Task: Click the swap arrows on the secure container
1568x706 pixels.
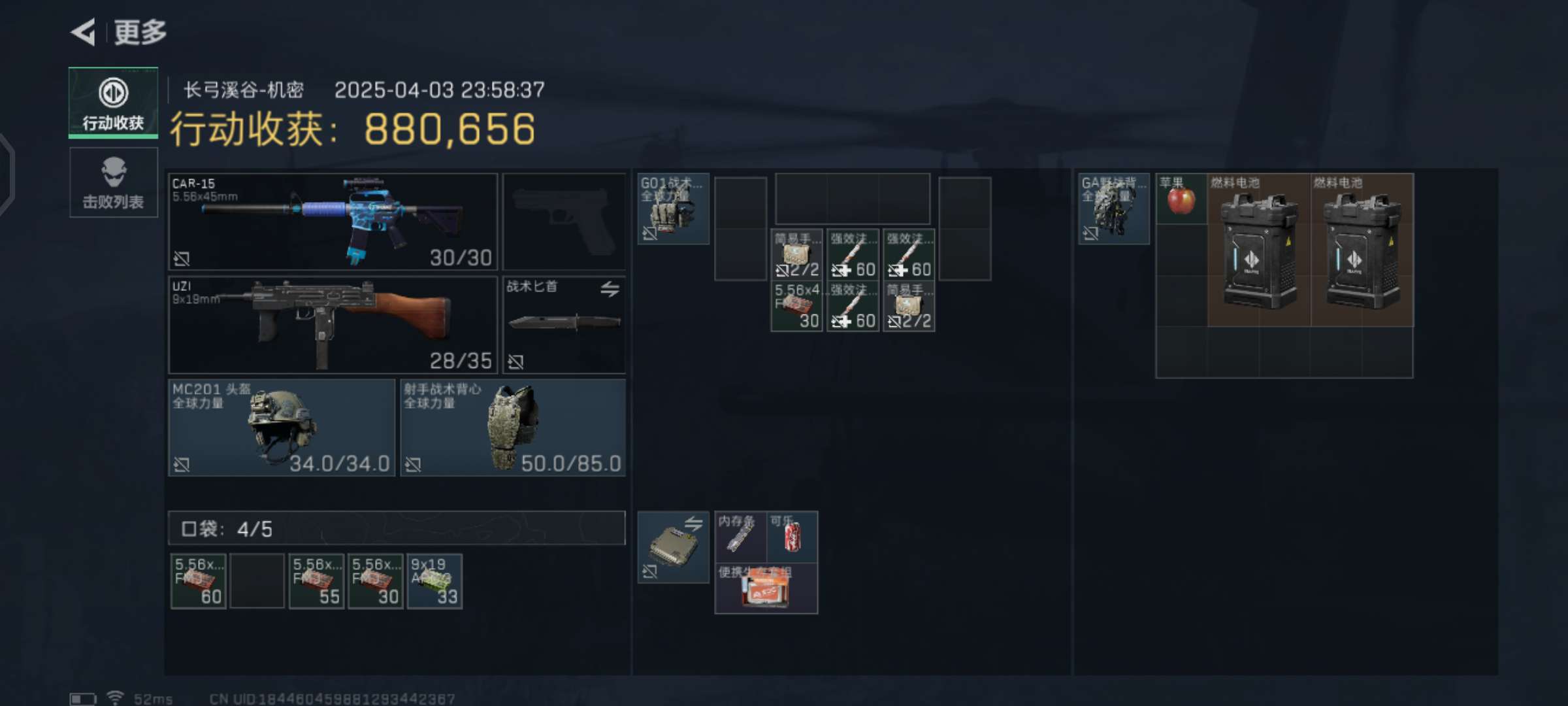Action: [x=693, y=523]
